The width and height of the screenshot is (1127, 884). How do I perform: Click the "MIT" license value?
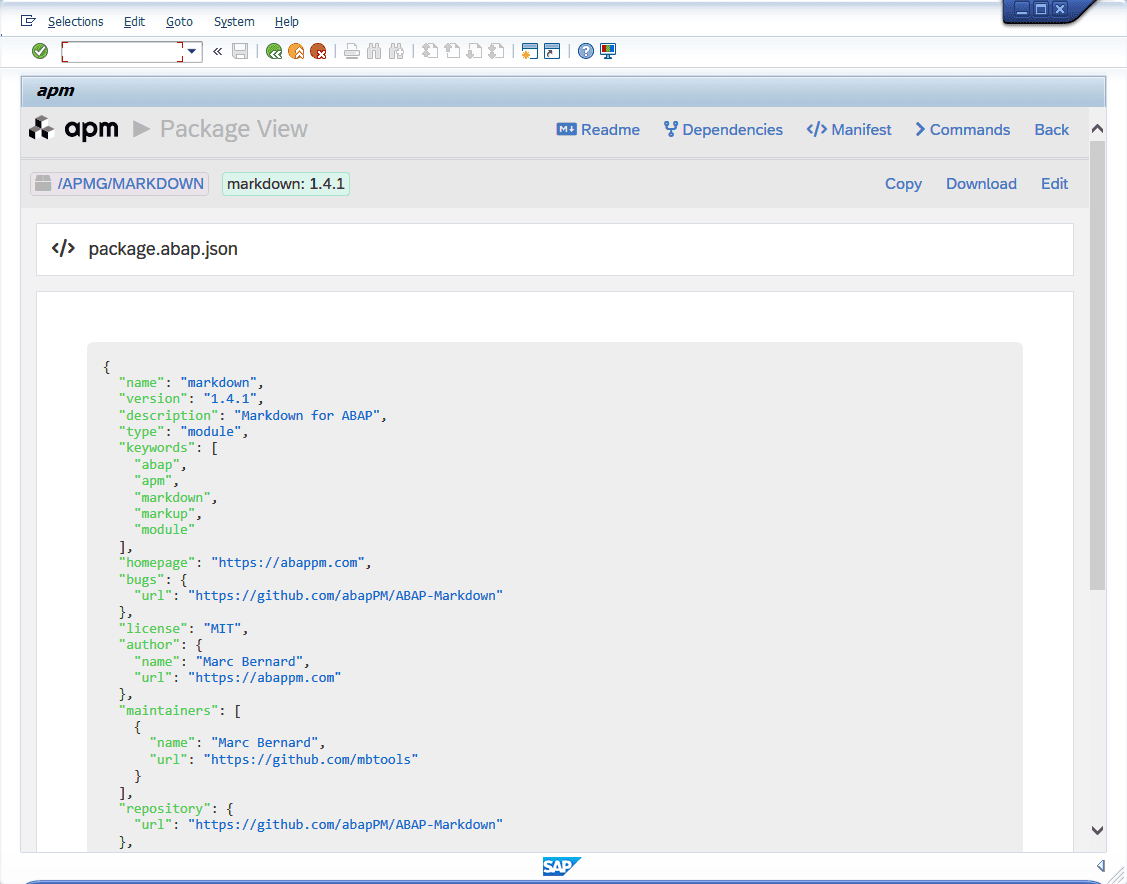coord(222,629)
